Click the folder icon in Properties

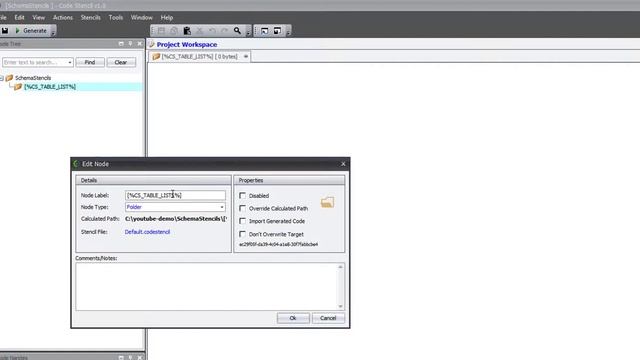pyautogui.click(x=327, y=202)
